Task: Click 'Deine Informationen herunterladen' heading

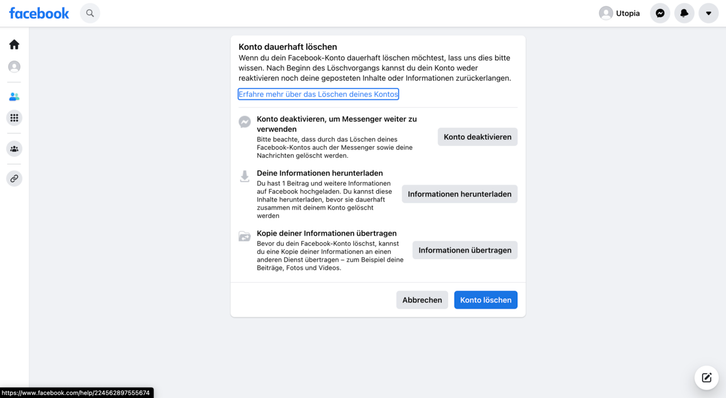Action: (320, 173)
